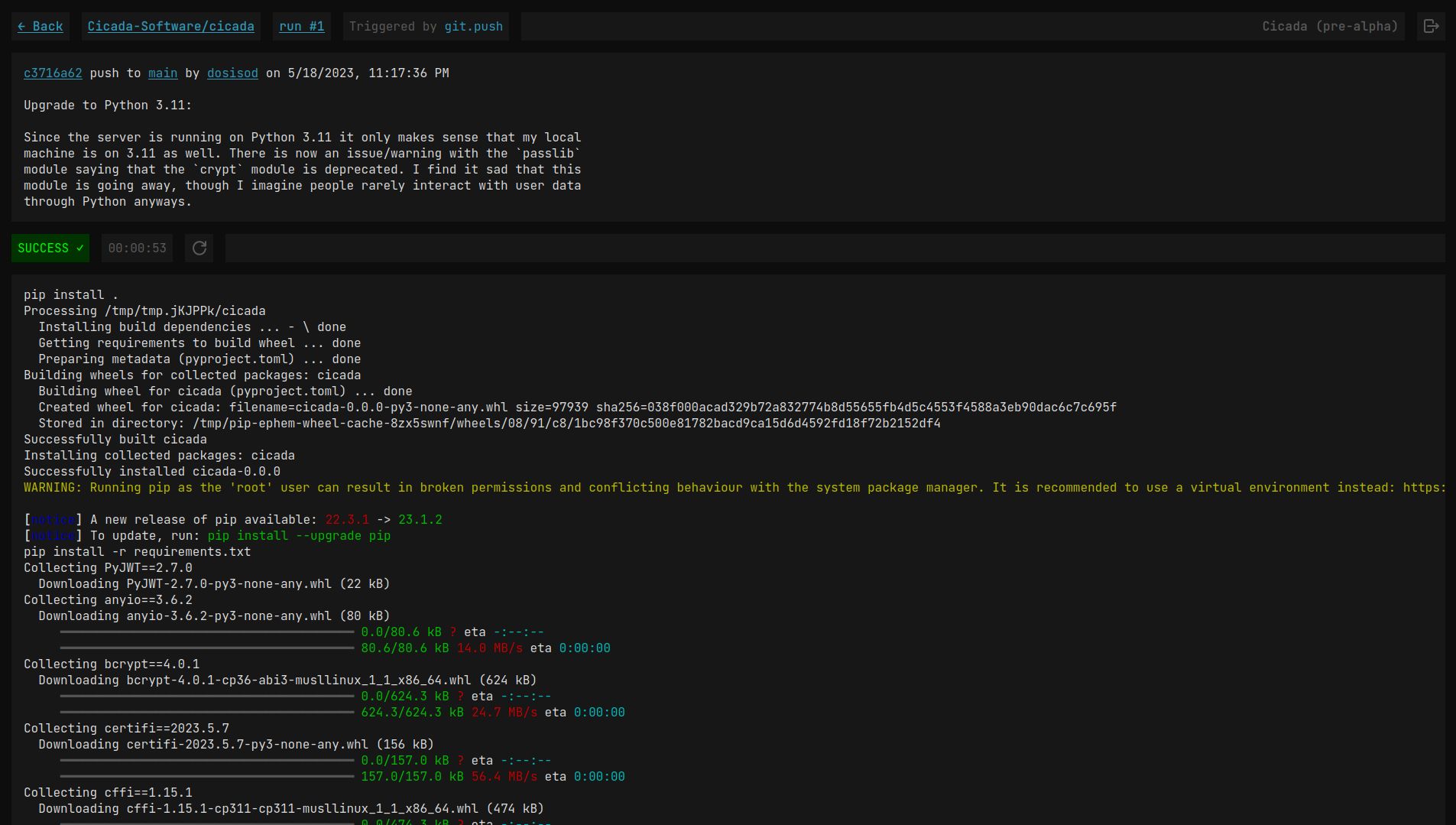The image size is (1456, 825).
Task: Open commit c3716a62 link
Action: pos(53,73)
